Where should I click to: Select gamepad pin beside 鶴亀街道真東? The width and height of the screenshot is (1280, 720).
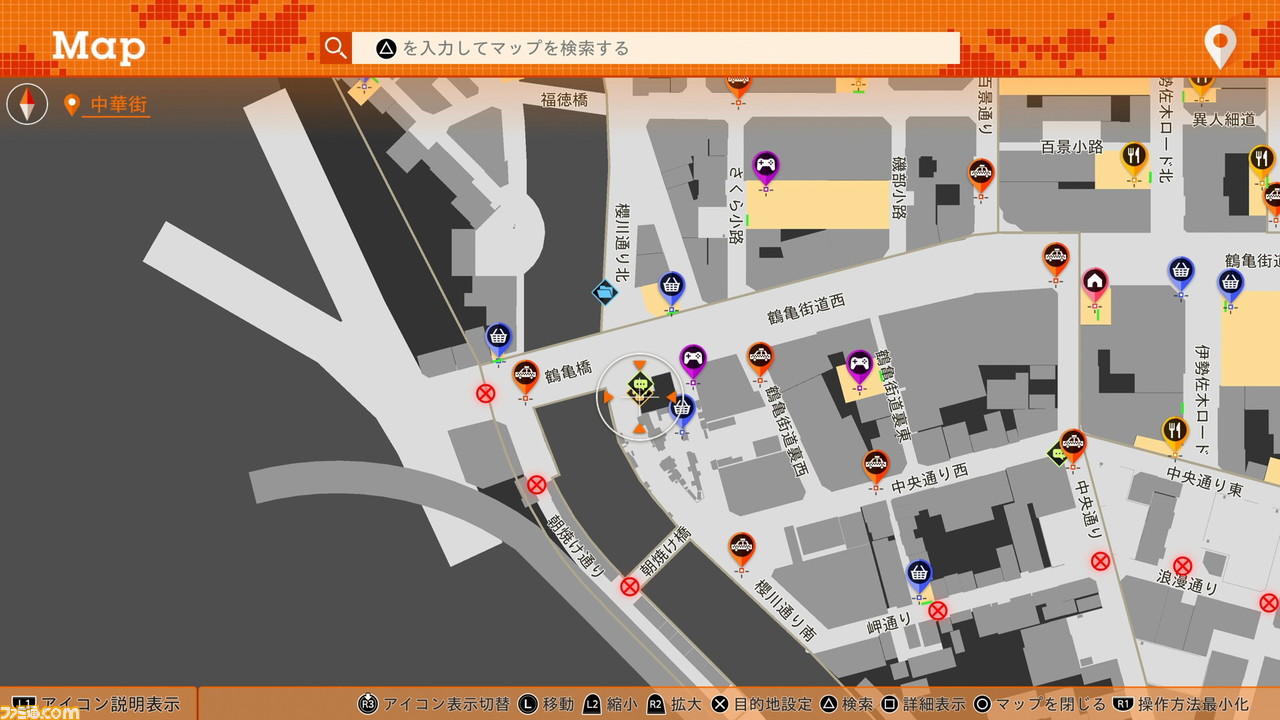click(859, 367)
